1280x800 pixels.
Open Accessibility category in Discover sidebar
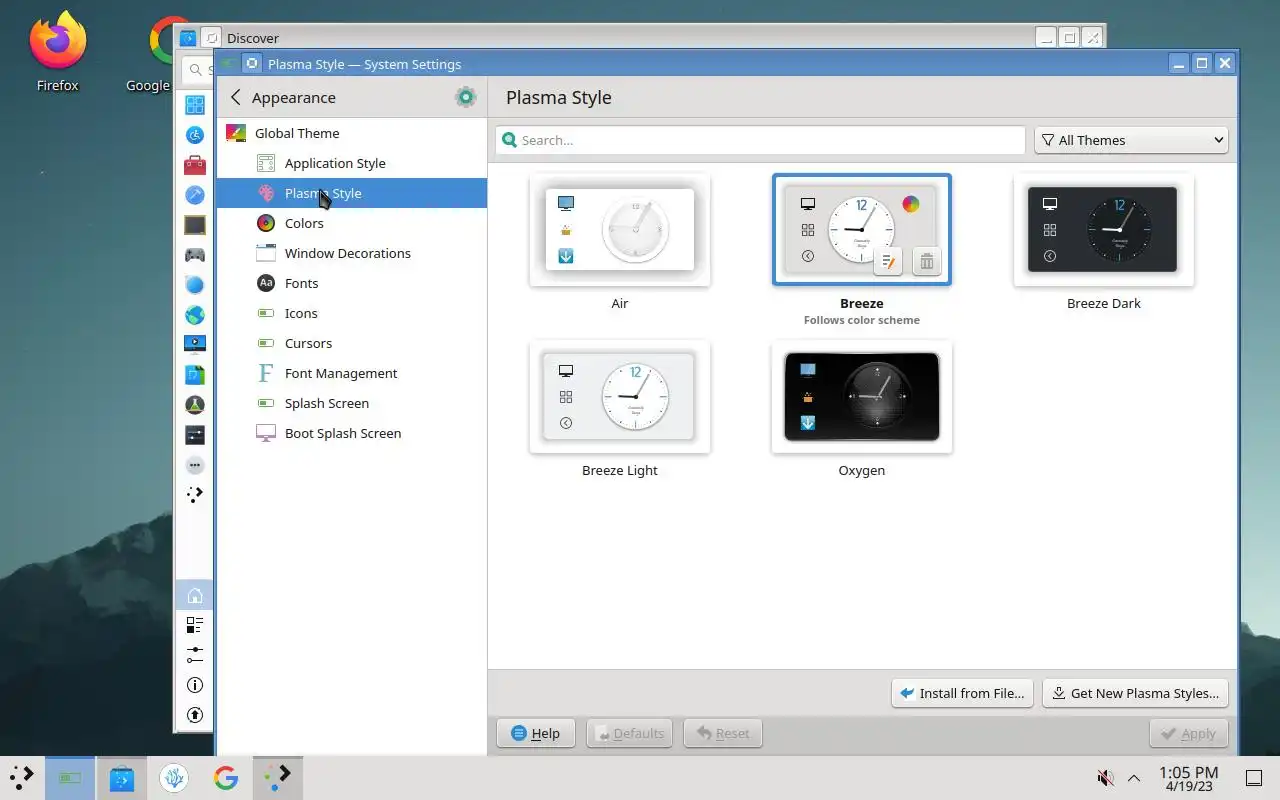click(x=195, y=135)
